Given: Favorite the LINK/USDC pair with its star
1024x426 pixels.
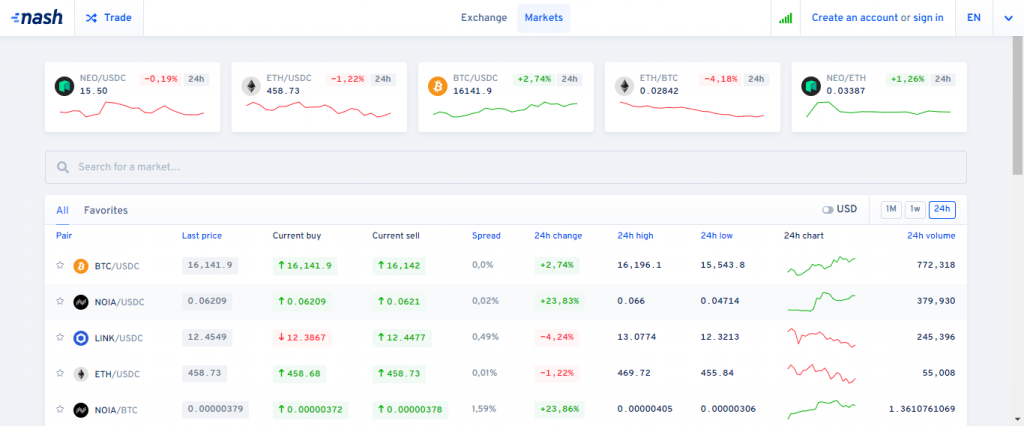Looking at the screenshot, I should coord(59,337).
